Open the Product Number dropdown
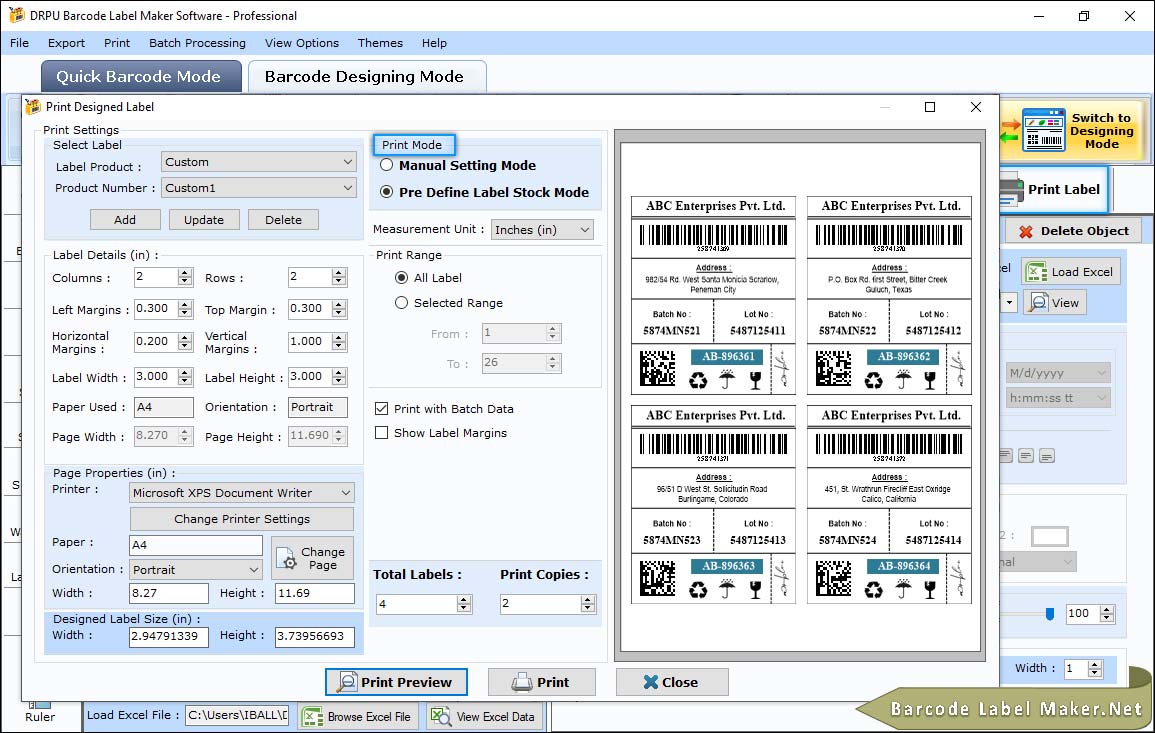Image resolution: width=1155 pixels, height=733 pixels. tap(259, 188)
